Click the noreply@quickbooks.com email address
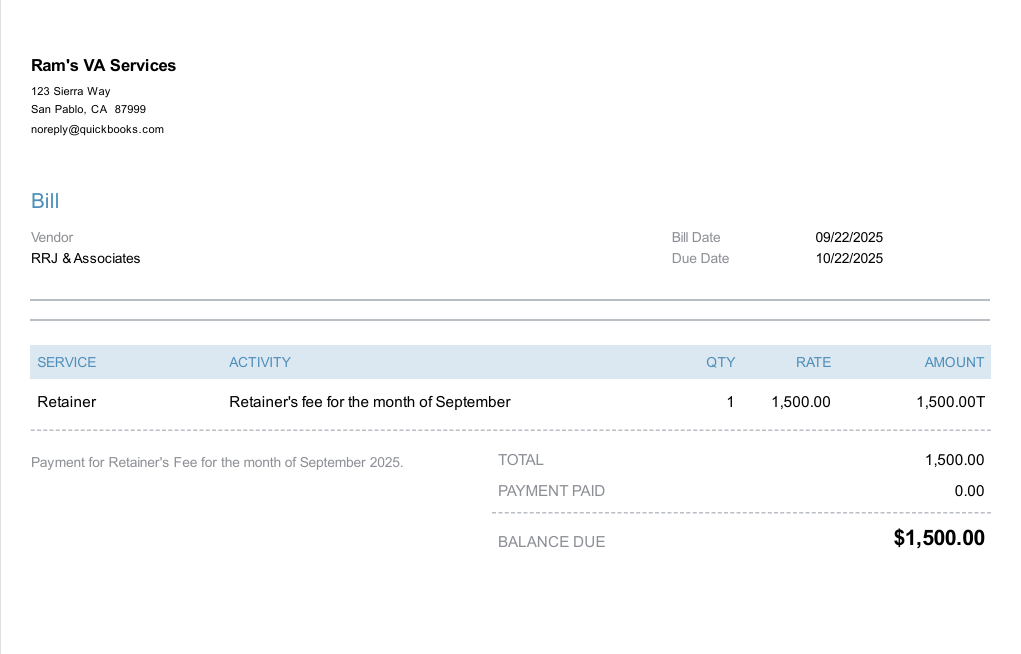Viewport: 1021px width, 654px height. (97, 129)
